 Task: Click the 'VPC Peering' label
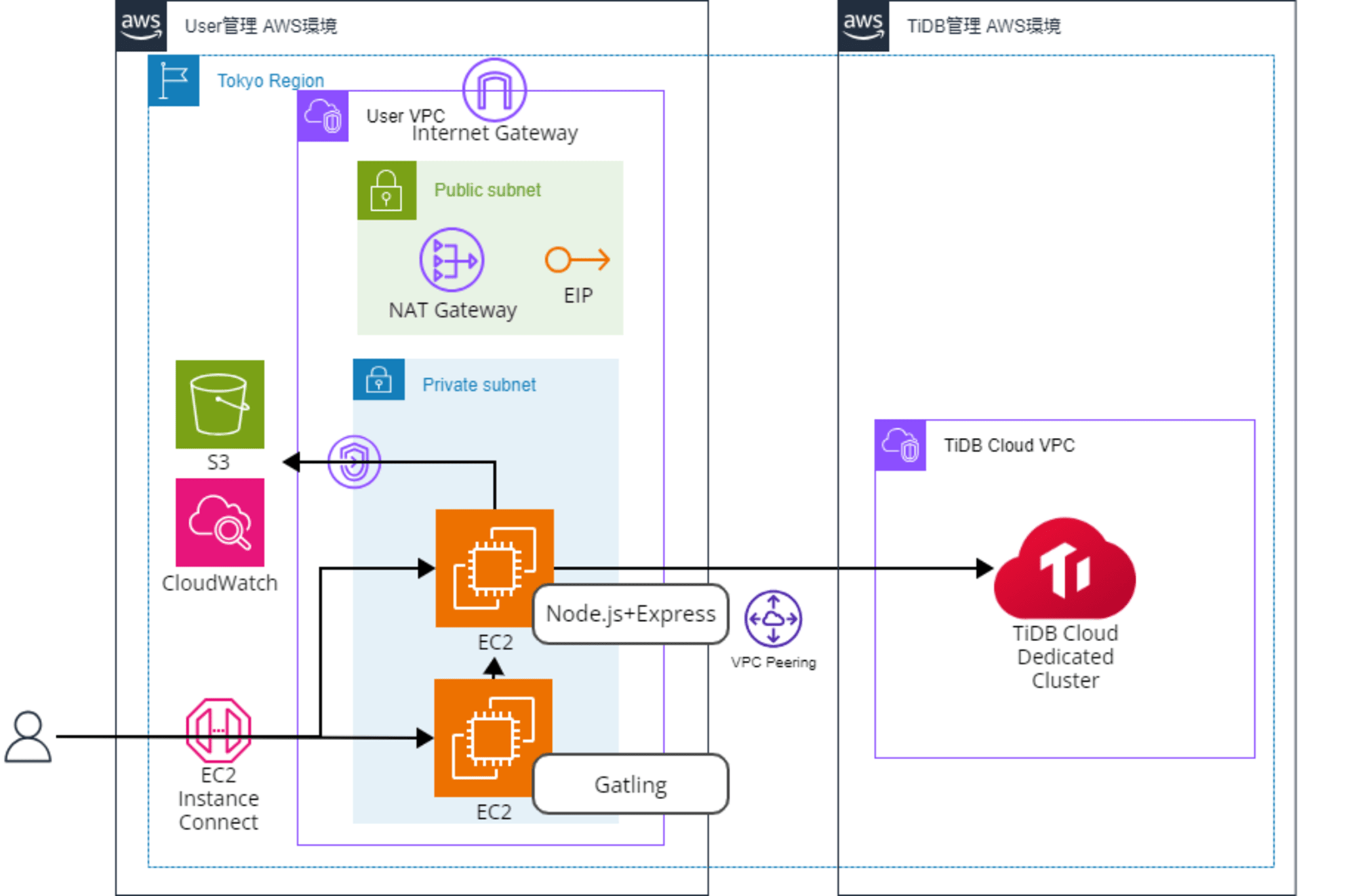pyautogui.click(x=774, y=662)
